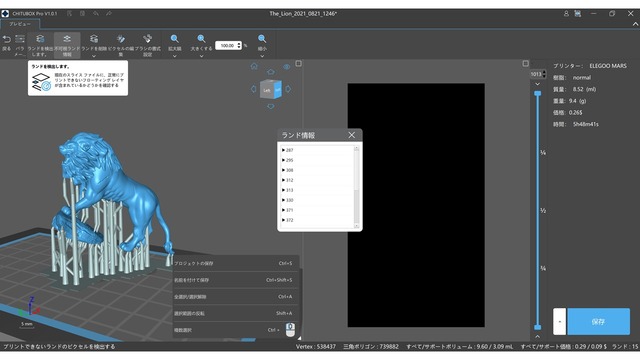
Task: Click the blue 保存 save button
Action: point(598,322)
